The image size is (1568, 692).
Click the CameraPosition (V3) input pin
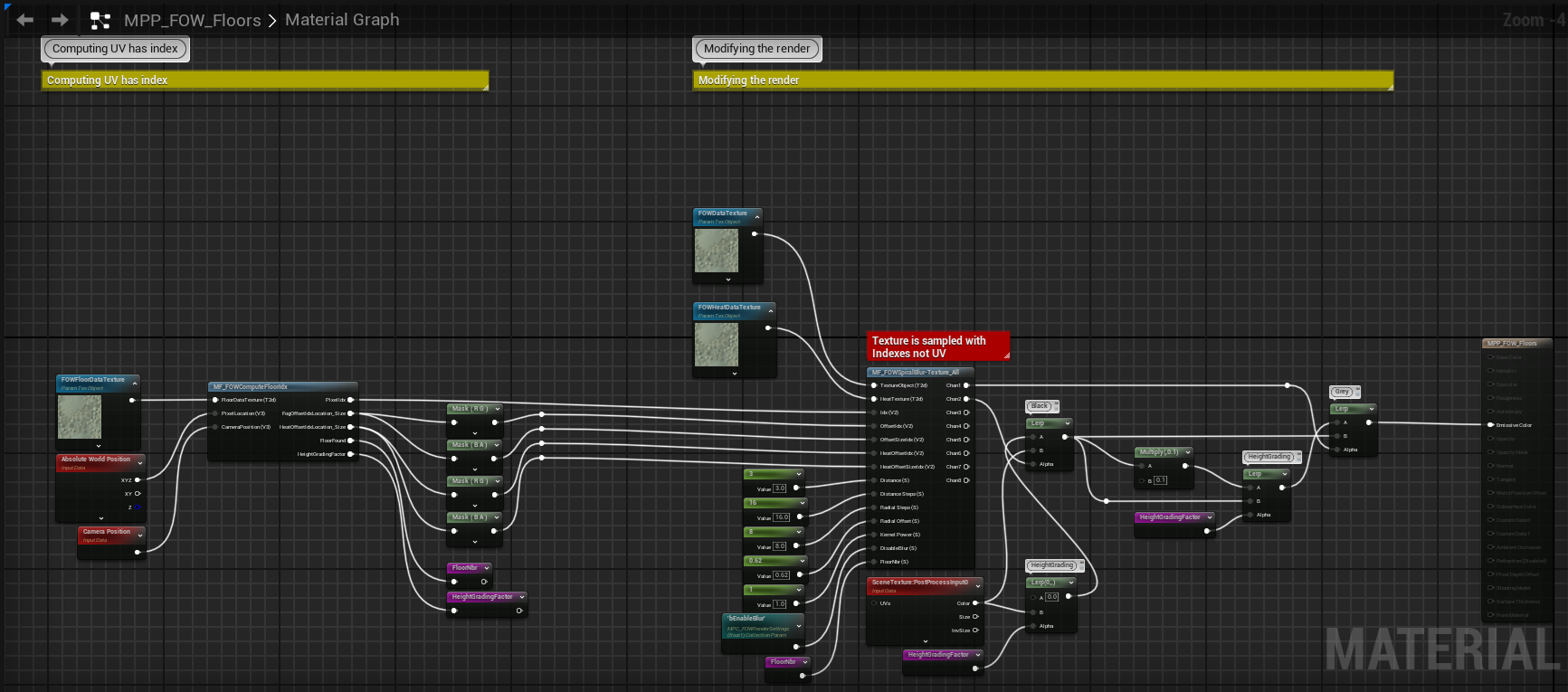click(x=215, y=427)
